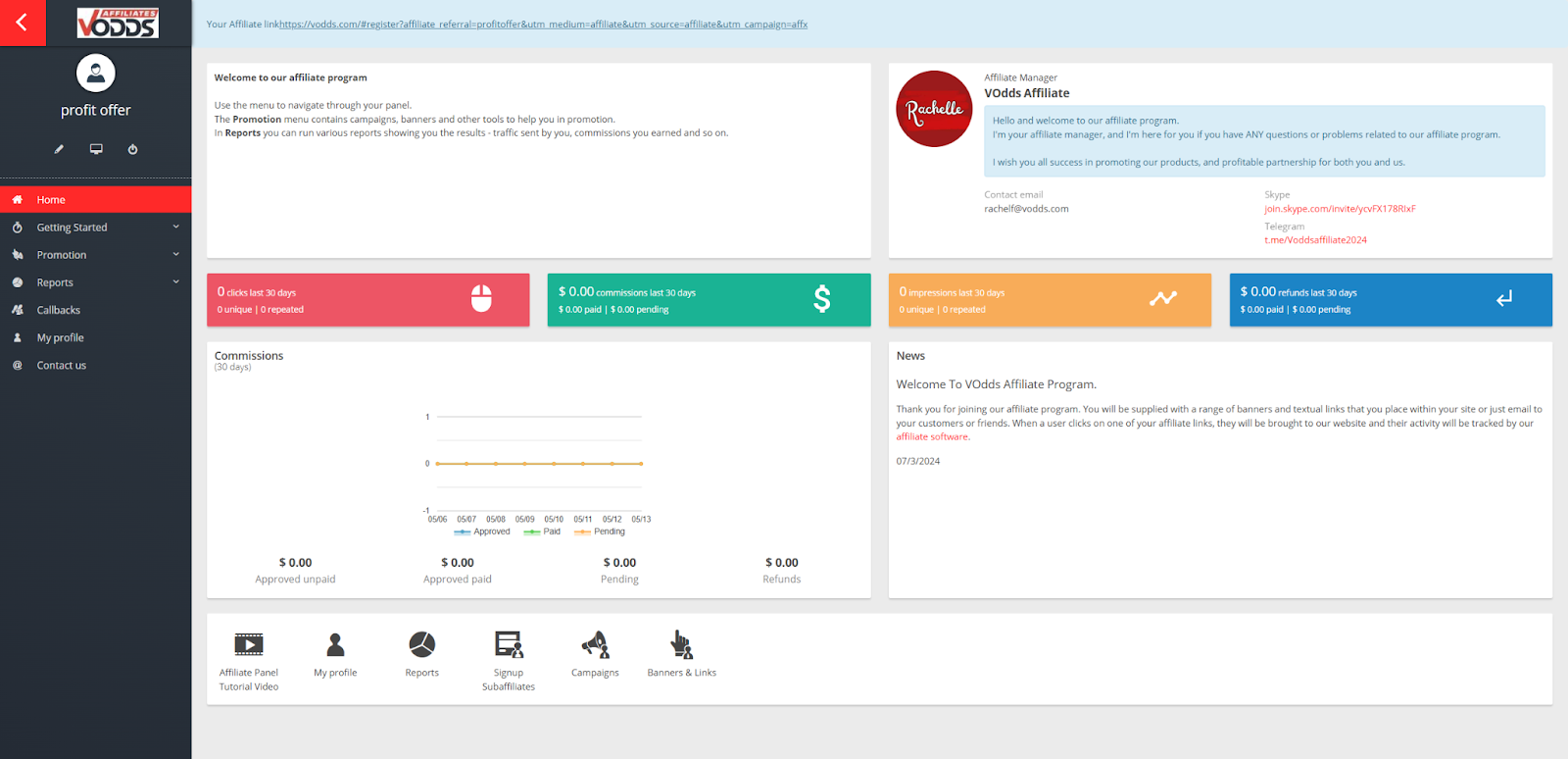1568x759 pixels.
Task: Open the Signup Subaffiliates shortcut icon
Action: tap(509, 644)
